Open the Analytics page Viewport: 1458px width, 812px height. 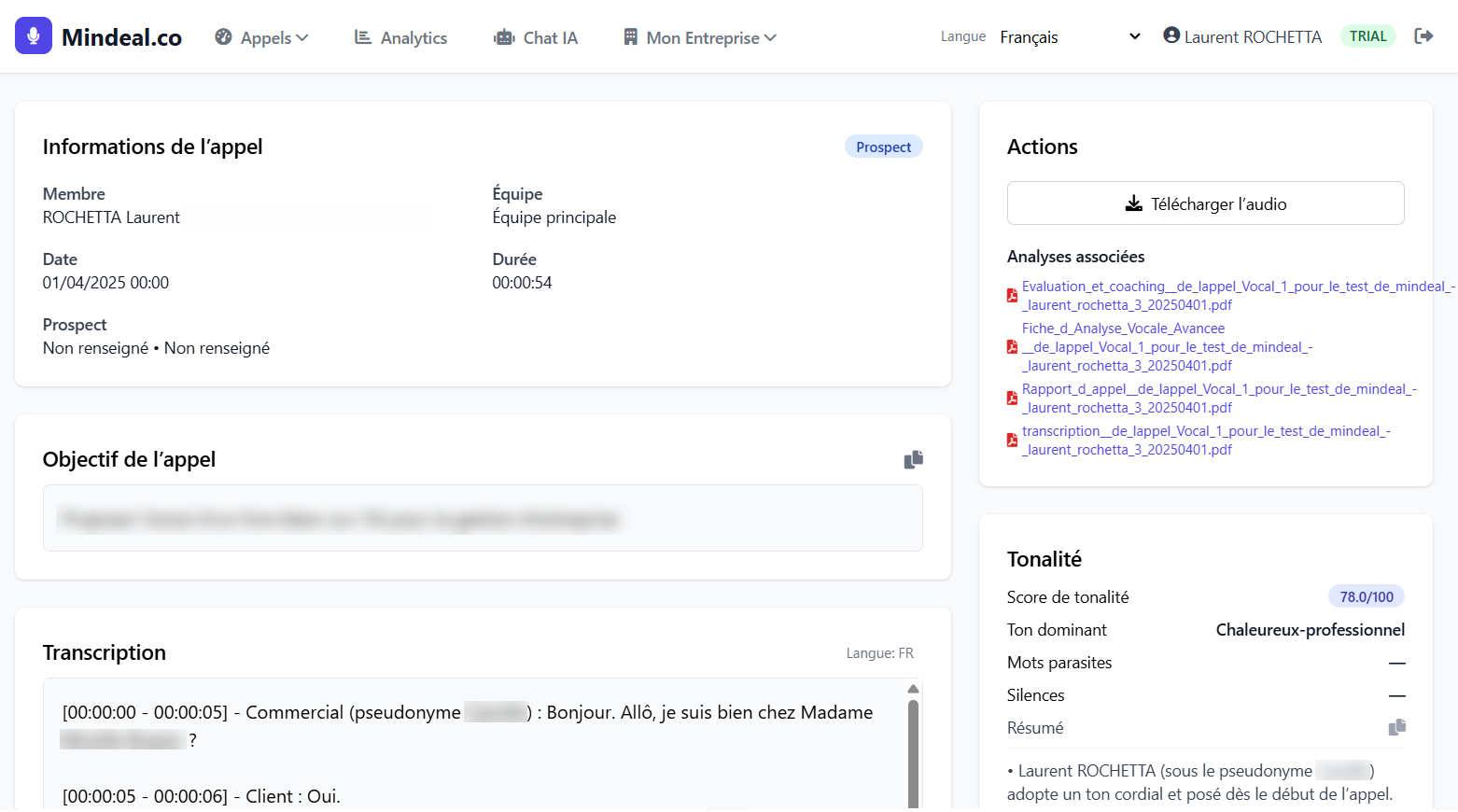pos(401,37)
